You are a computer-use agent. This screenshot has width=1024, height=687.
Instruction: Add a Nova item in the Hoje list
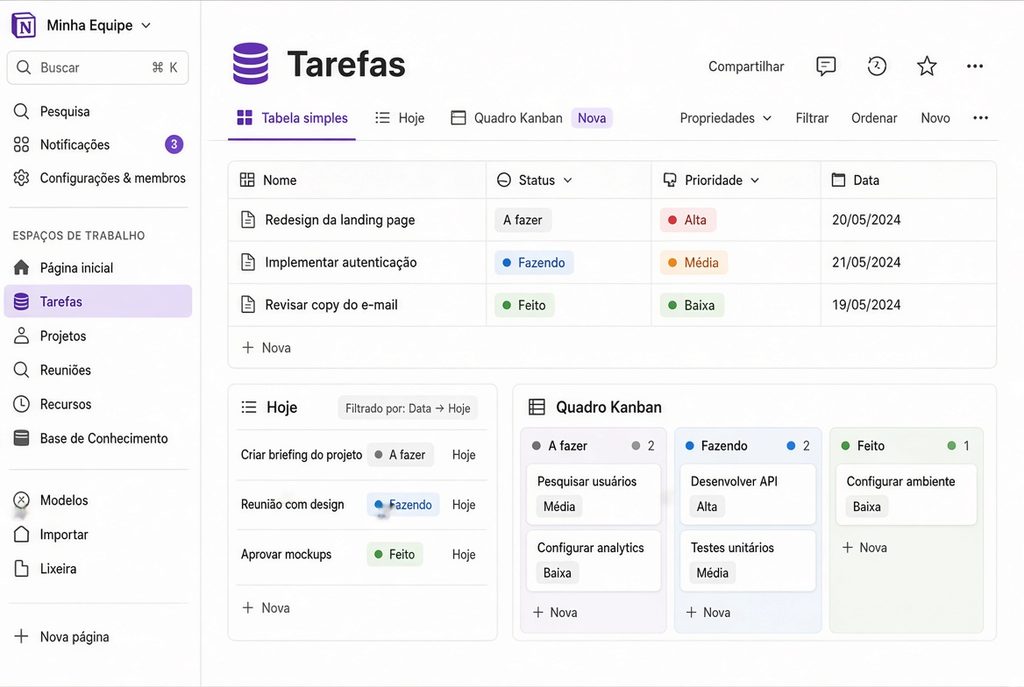click(x=266, y=608)
